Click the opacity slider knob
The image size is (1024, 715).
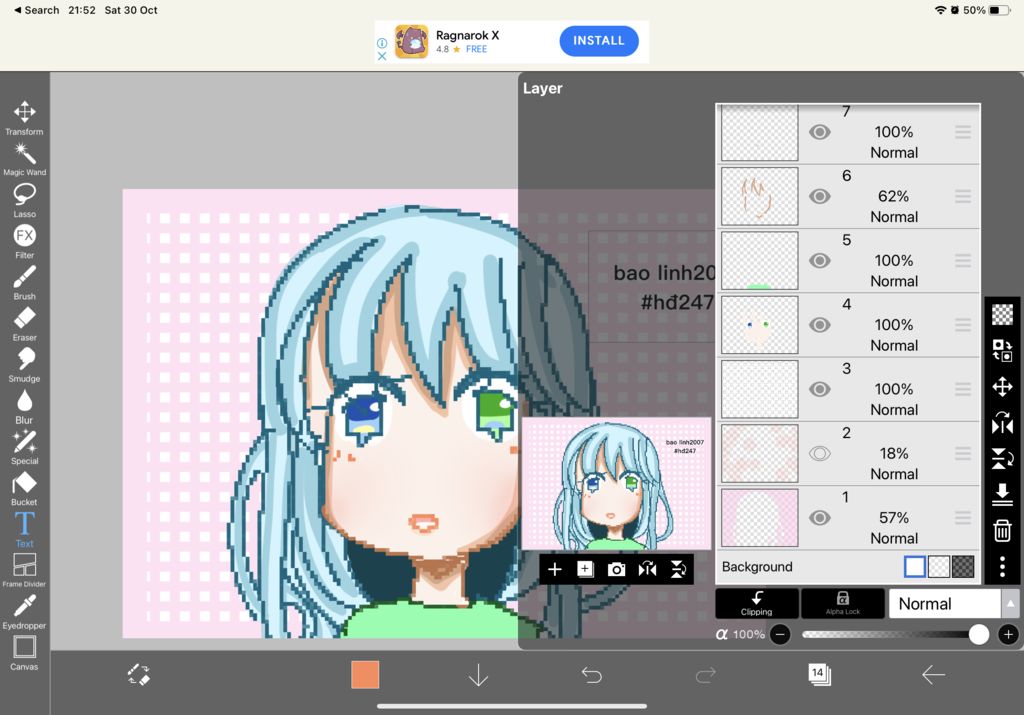[x=978, y=634]
